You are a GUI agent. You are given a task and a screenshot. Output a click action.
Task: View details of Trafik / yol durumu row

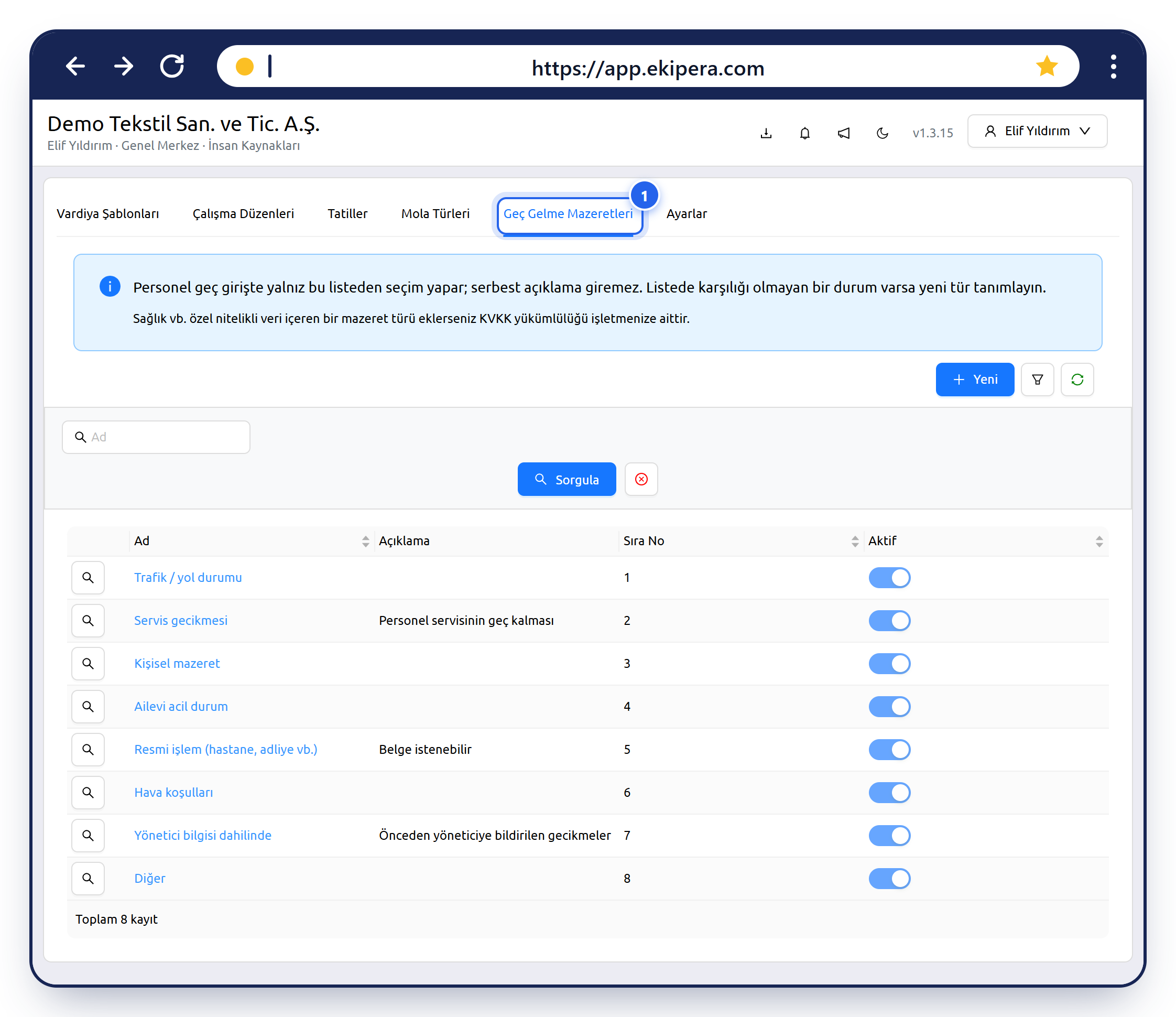point(88,578)
